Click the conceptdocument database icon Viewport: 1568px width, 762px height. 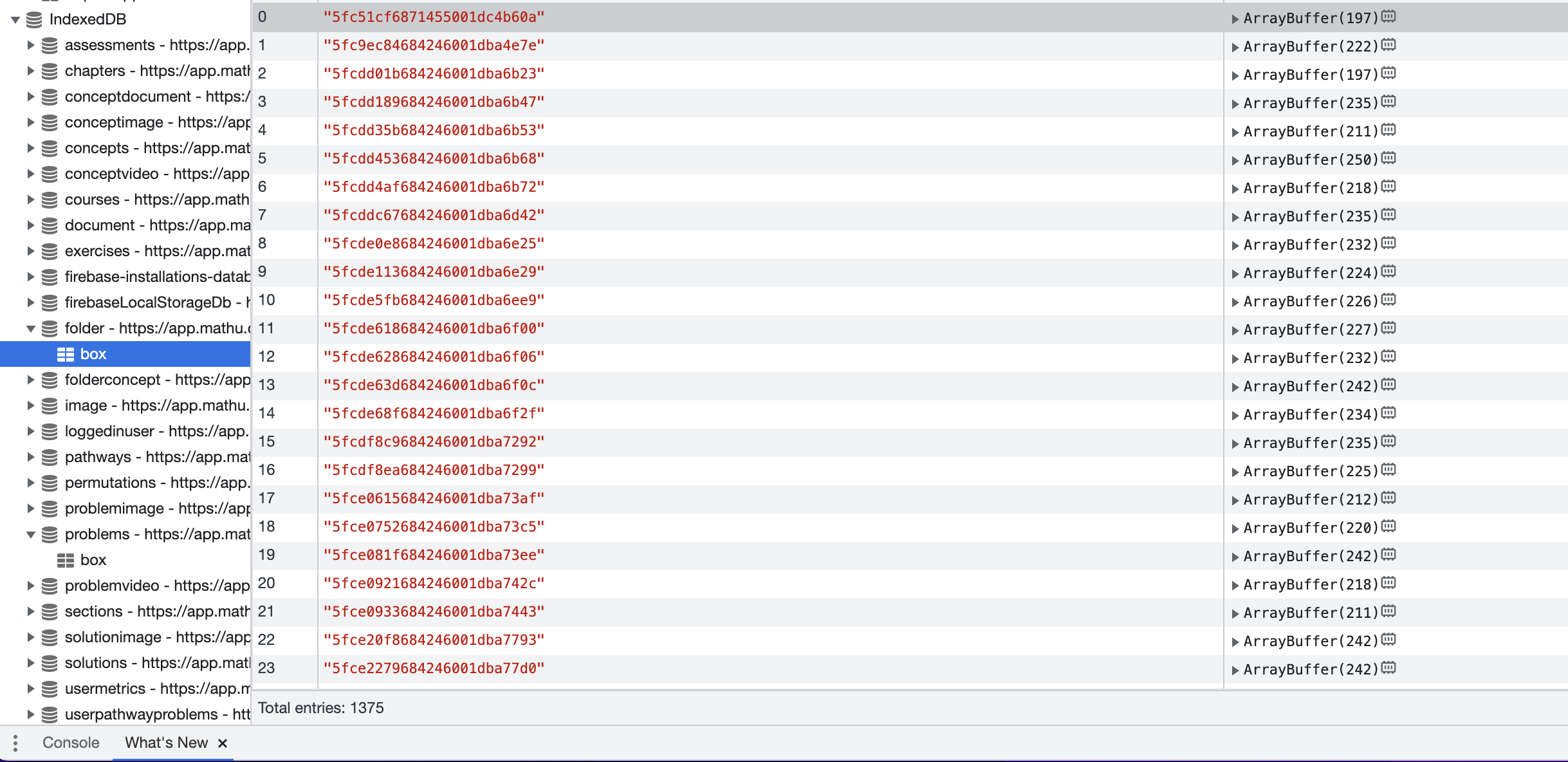pos(50,97)
